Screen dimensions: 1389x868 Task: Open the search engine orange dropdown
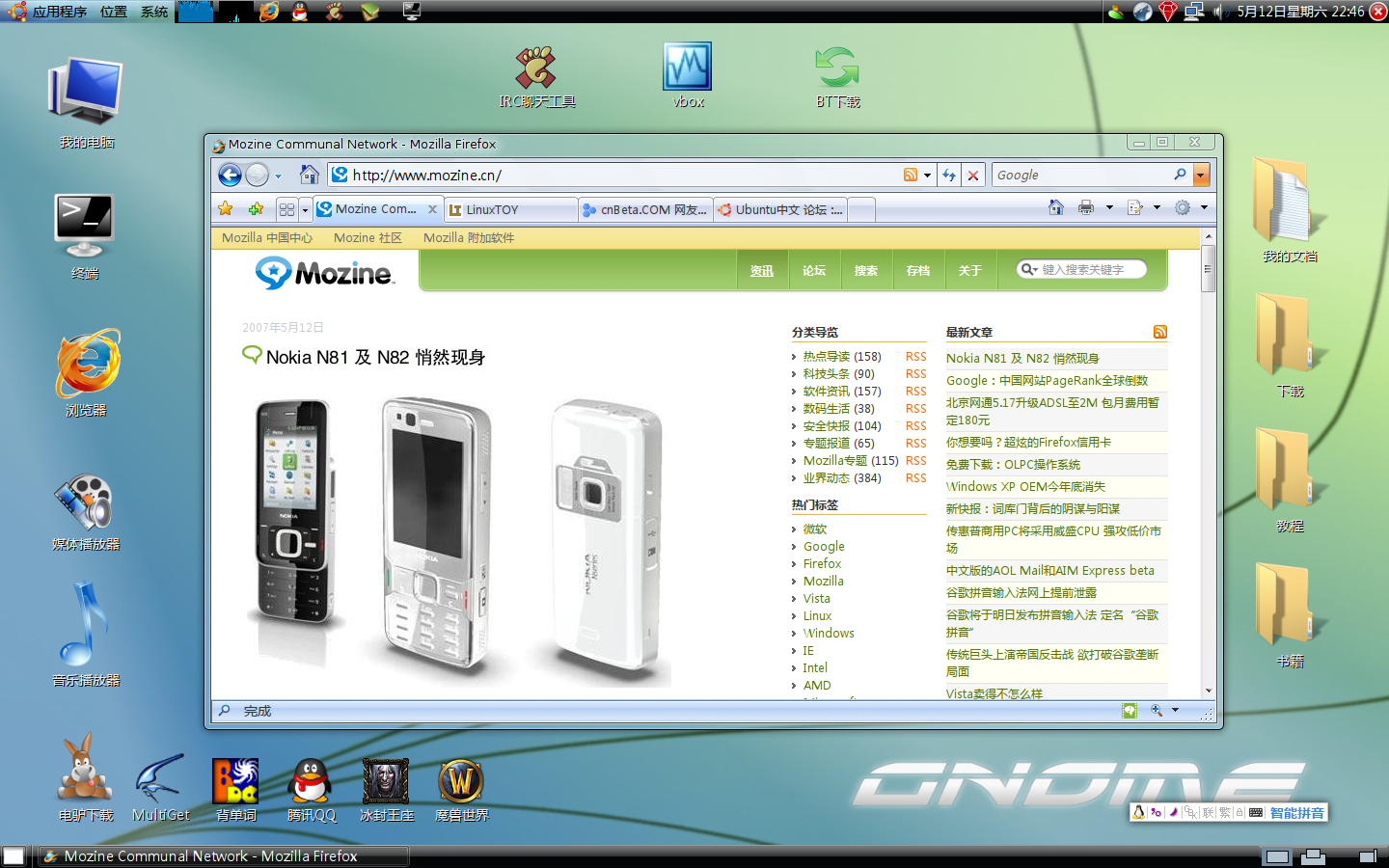click(1201, 175)
